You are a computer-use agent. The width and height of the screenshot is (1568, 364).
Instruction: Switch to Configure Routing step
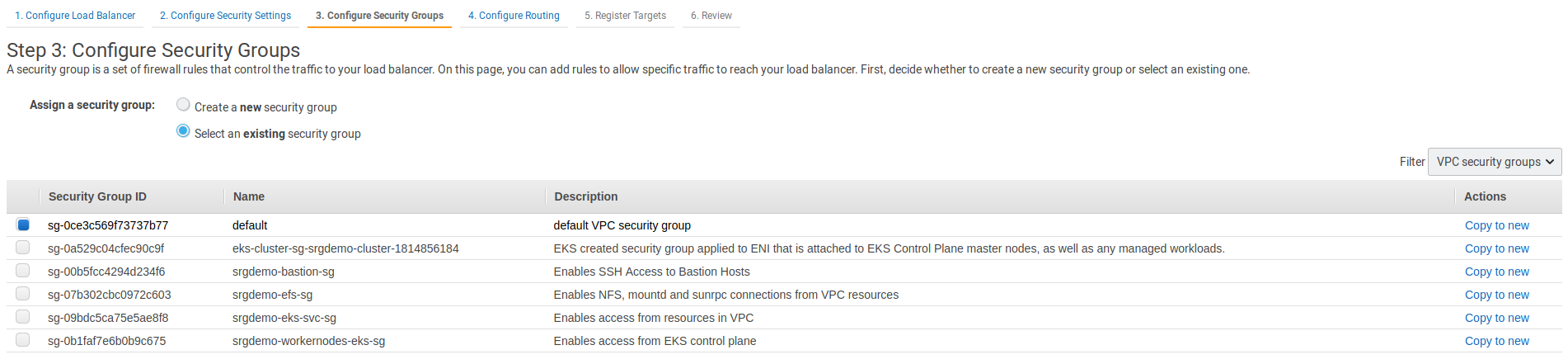click(514, 16)
